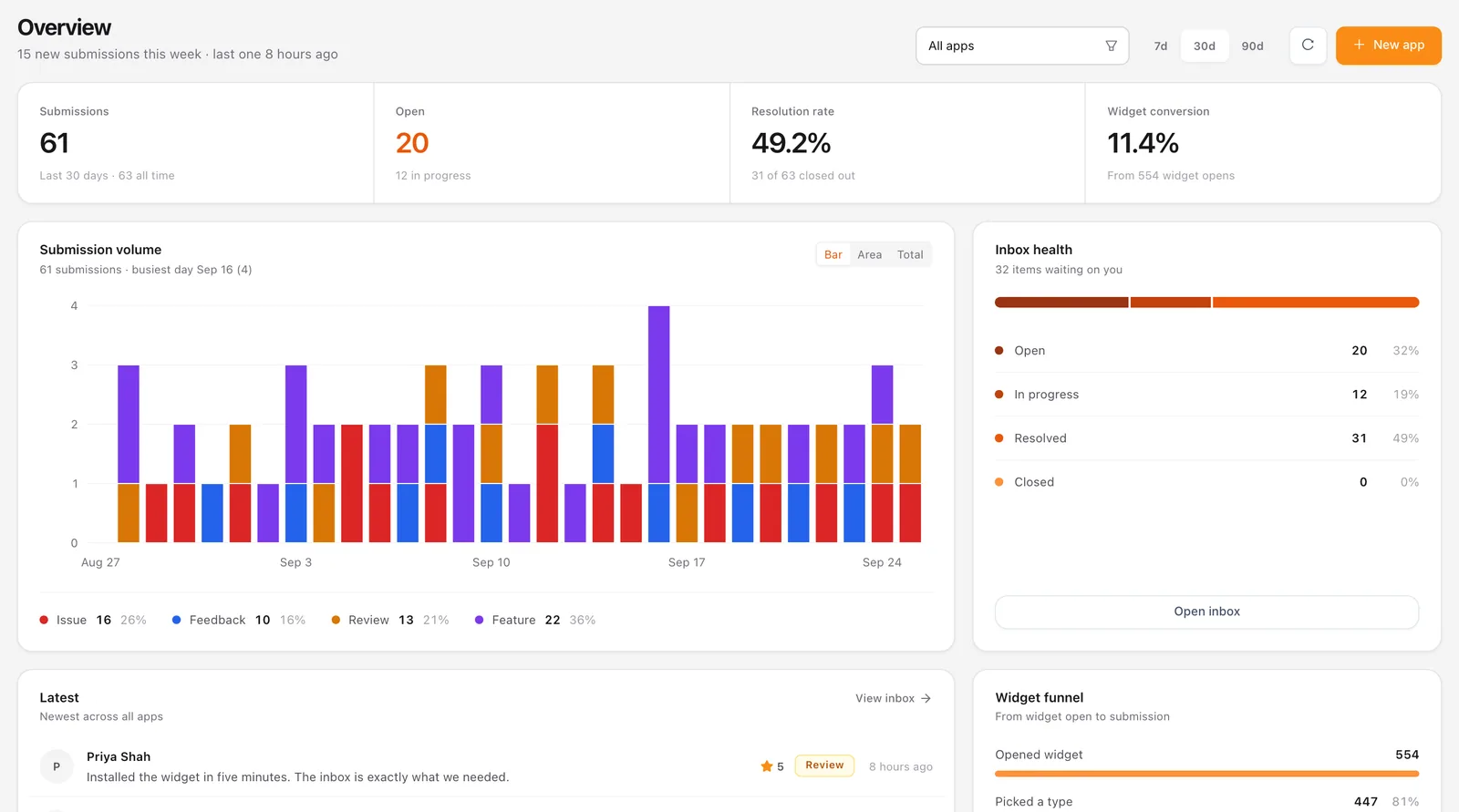1459x812 pixels.
Task: Select the Submissions card showing 61
Action: tap(195, 143)
